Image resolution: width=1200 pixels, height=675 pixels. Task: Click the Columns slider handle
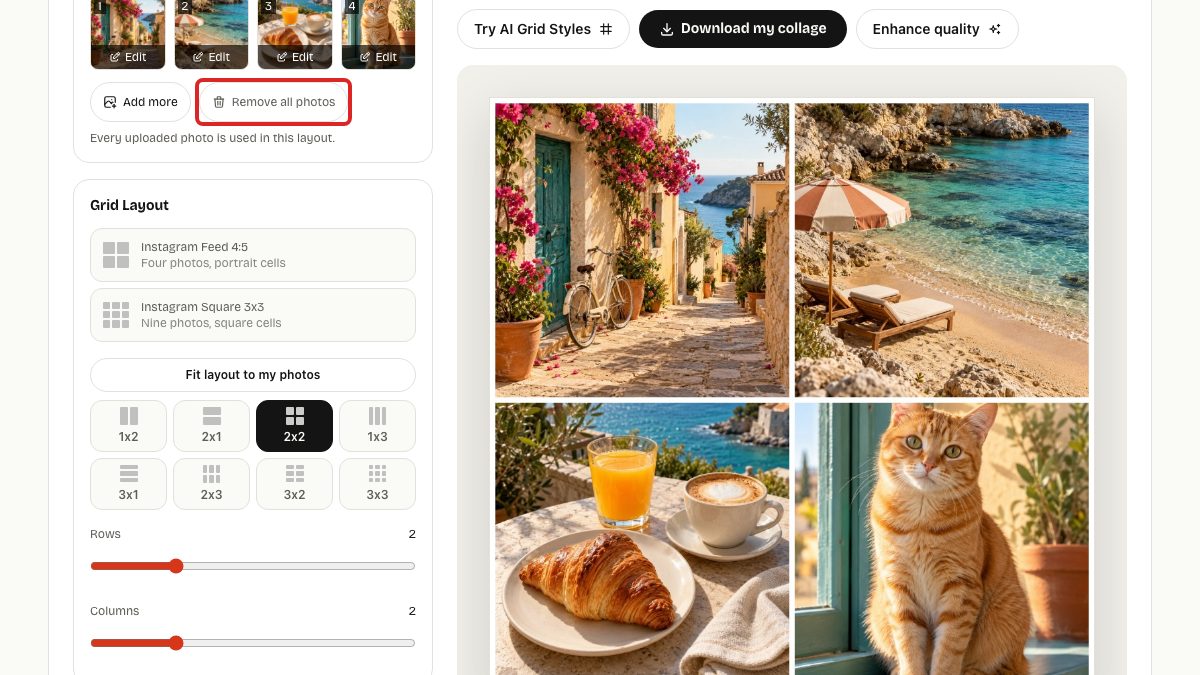coord(176,643)
